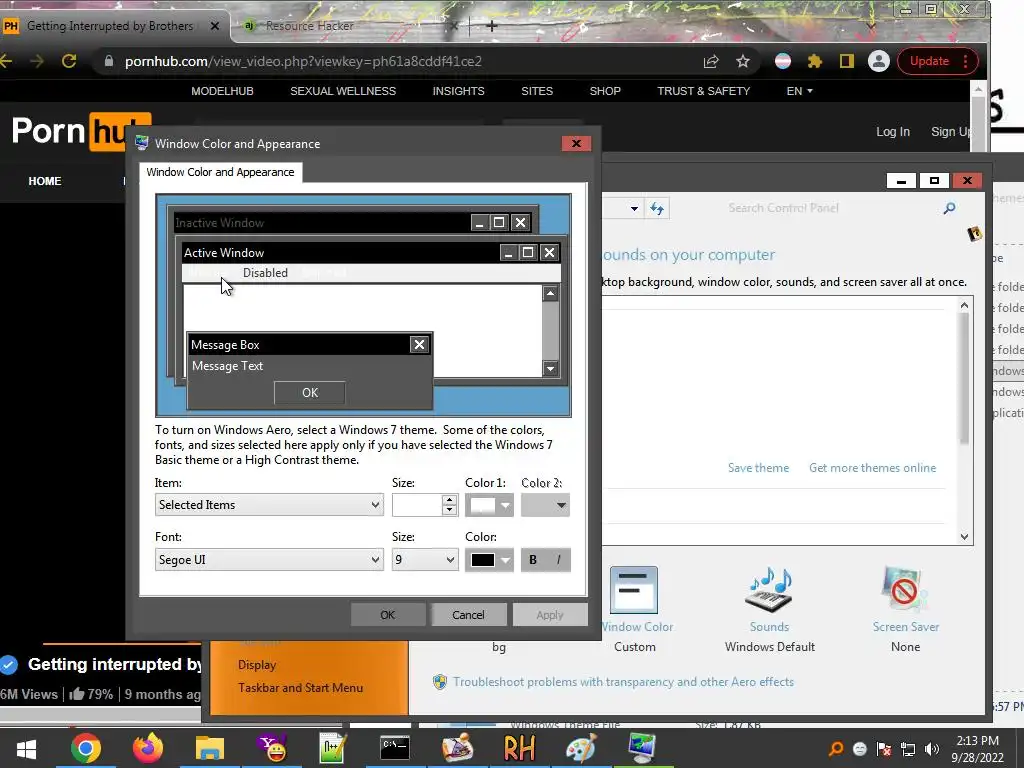1024x768 pixels.
Task: Reload the page in Chrome
Action: click(69, 61)
